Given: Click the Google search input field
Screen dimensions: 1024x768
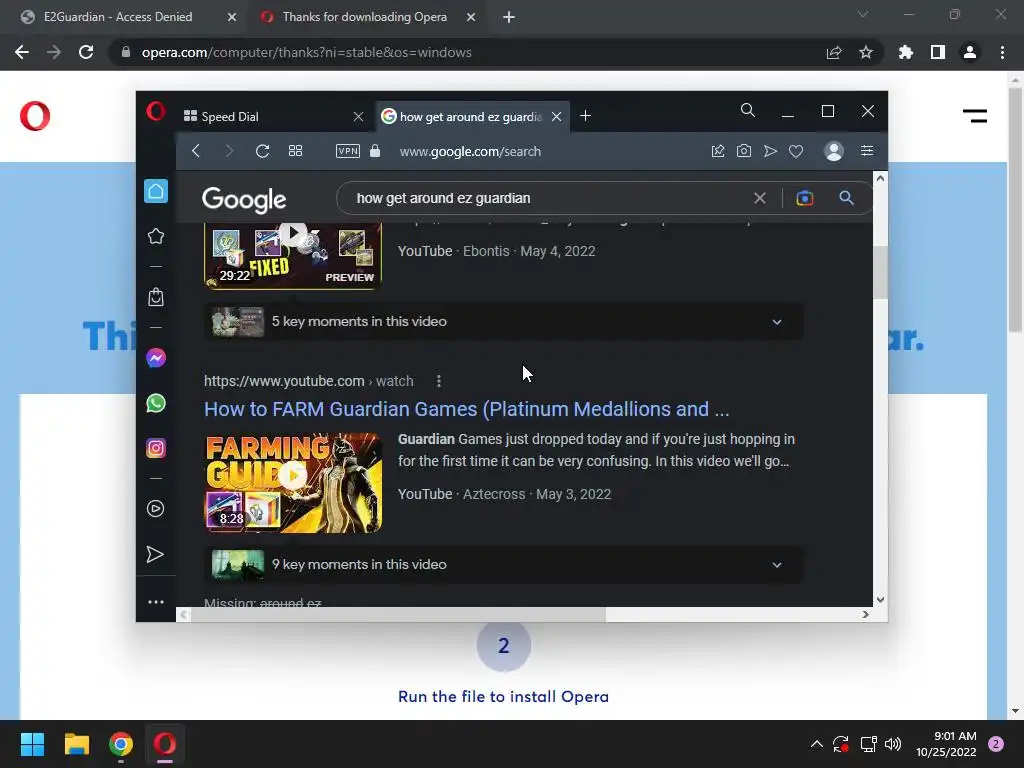Looking at the screenshot, I should [549, 198].
